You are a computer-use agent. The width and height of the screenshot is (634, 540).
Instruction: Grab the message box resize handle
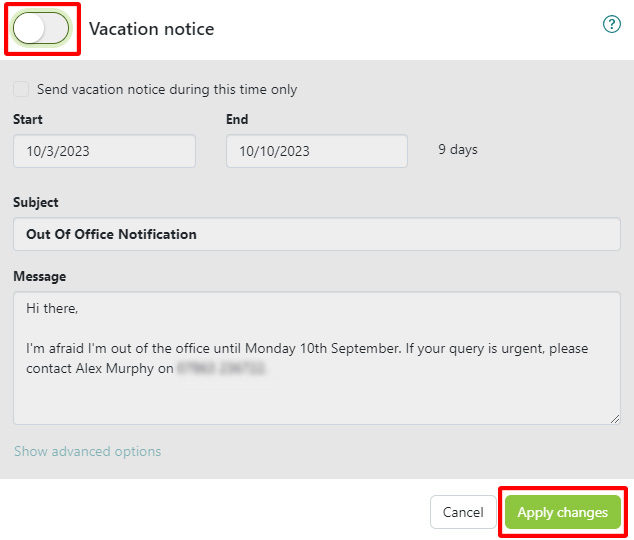click(x=614, y=418)
